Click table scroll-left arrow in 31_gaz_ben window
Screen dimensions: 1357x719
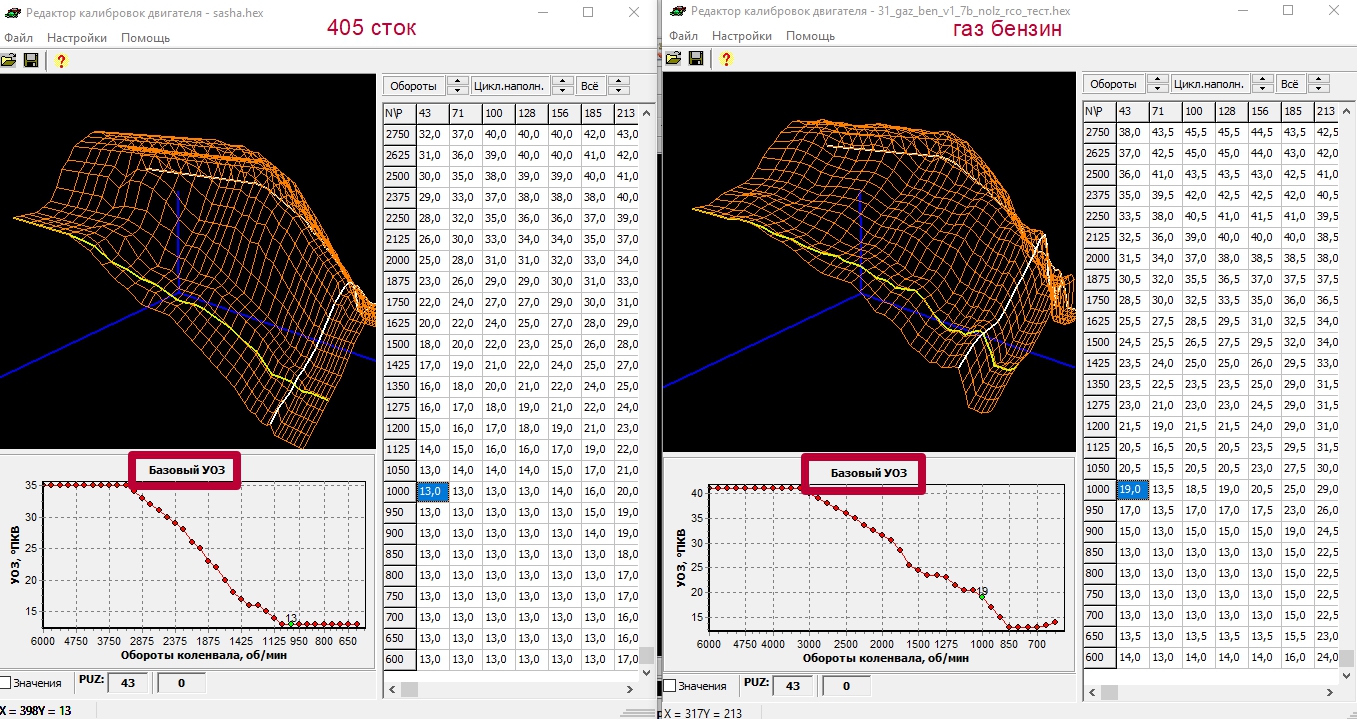pyautogui.click(x=1092, y=692)
